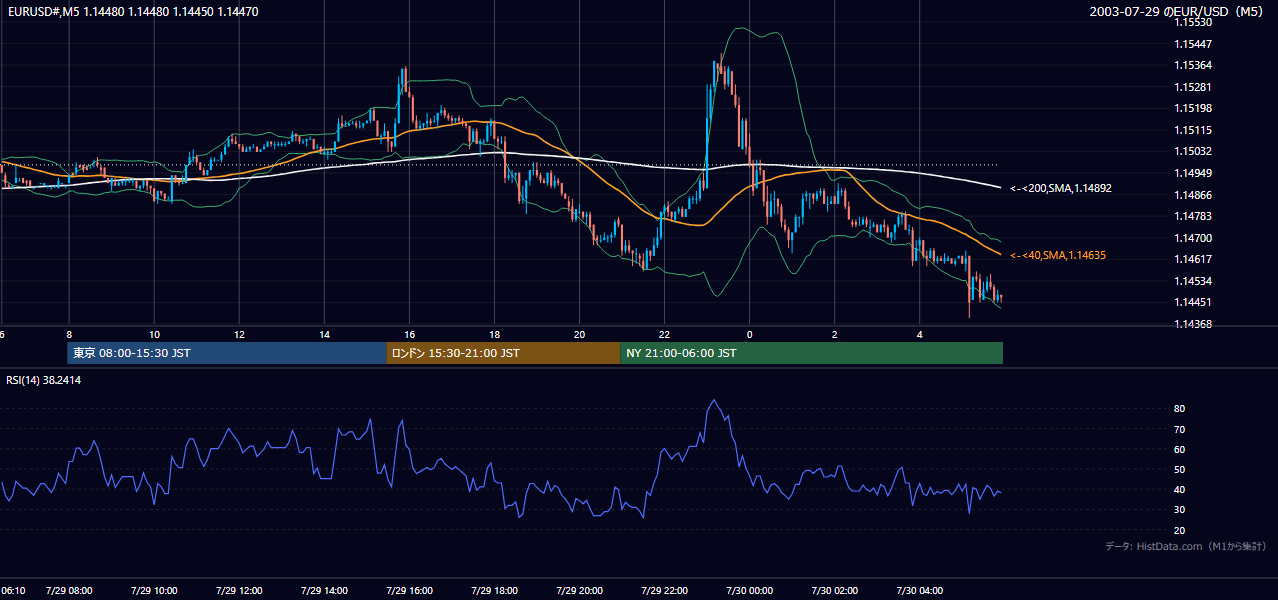Click the HistData.com data source credit

[1185, 546]
